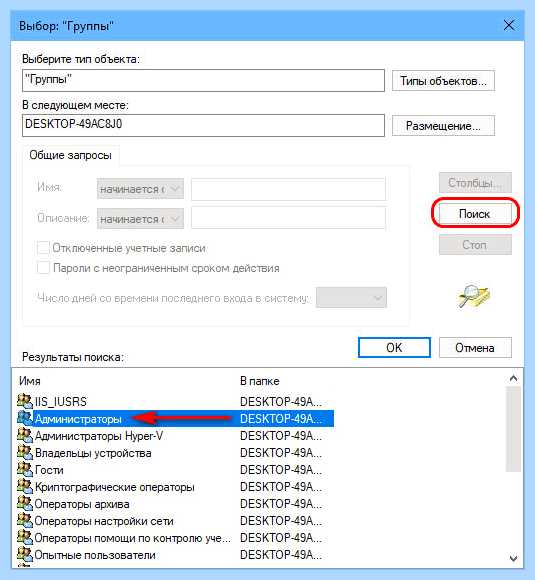535x580 pixels.
Task: Select the Опытные пользователи group row
Action: point(175,555)
